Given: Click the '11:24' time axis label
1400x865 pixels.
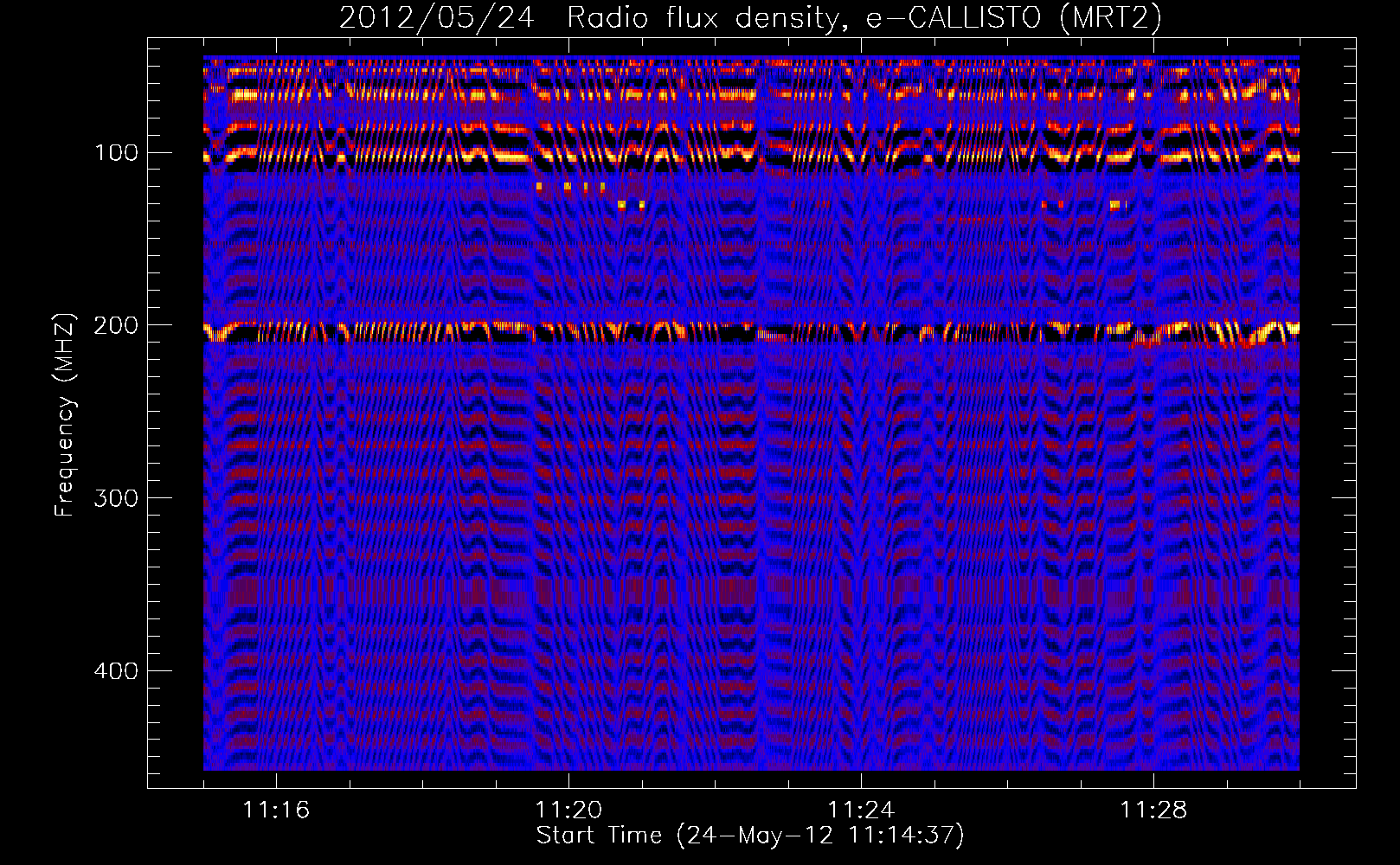Looking at the screenshot, I should pyautogui.click(x=861, y=811).
